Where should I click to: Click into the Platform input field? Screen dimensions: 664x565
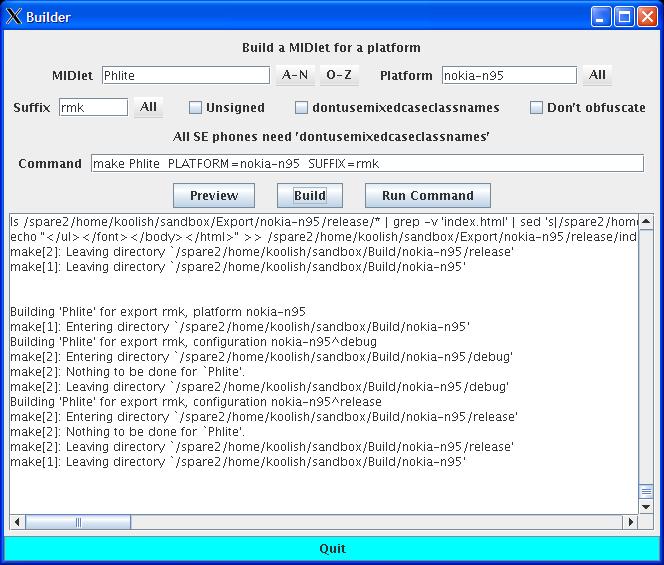click(509, 75)
